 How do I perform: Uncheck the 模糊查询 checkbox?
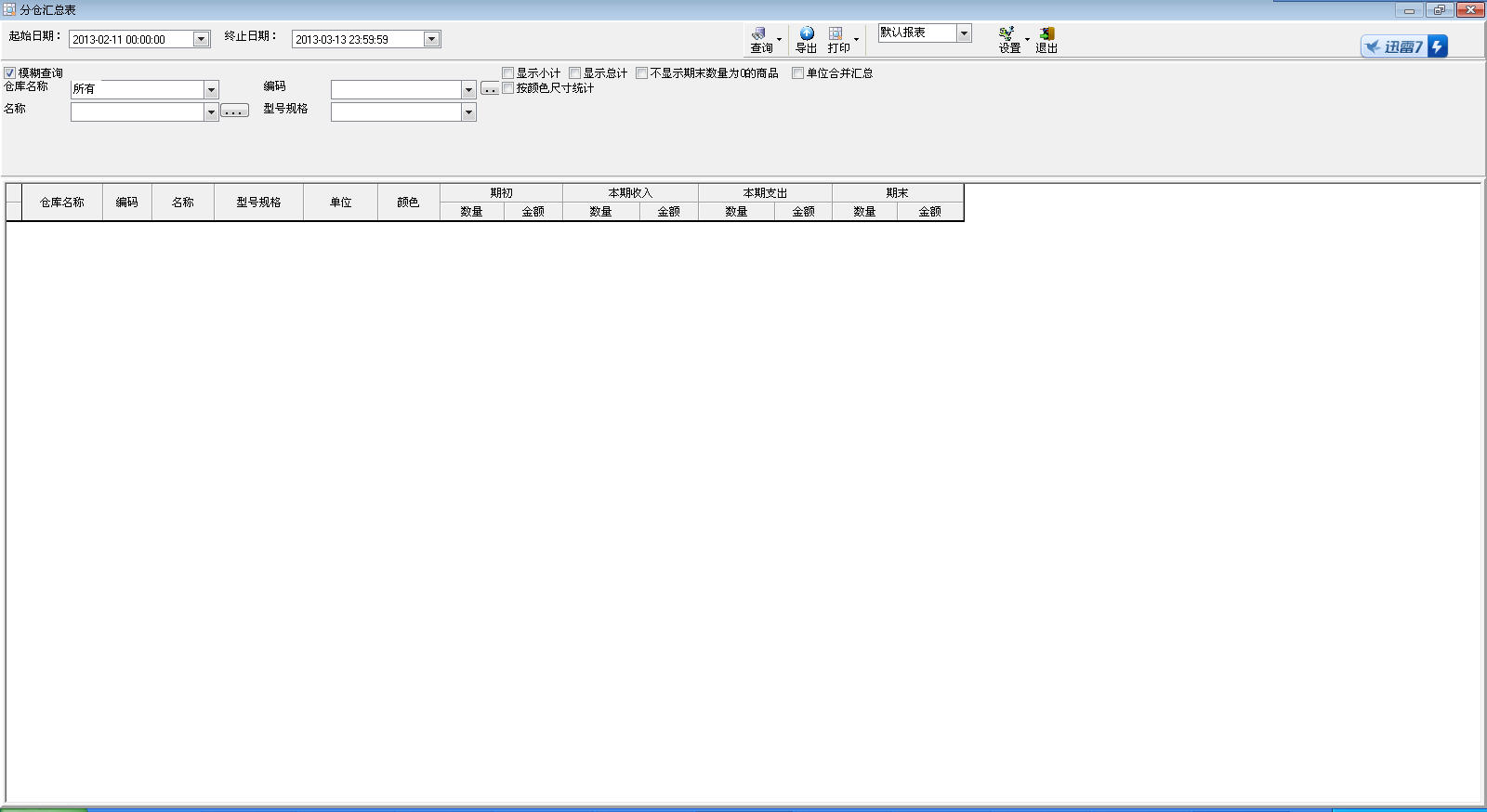click(10, 72)
